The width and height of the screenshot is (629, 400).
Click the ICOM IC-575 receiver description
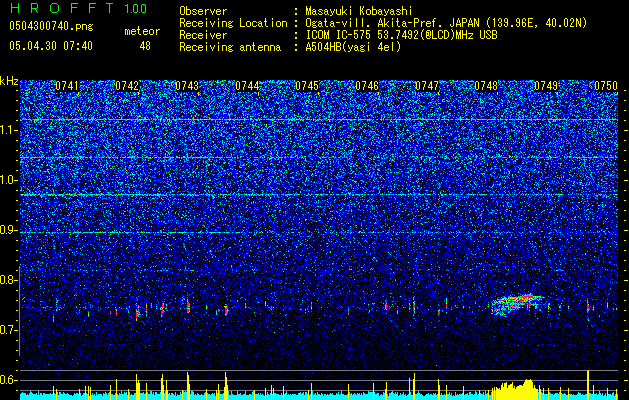point(401,36)
